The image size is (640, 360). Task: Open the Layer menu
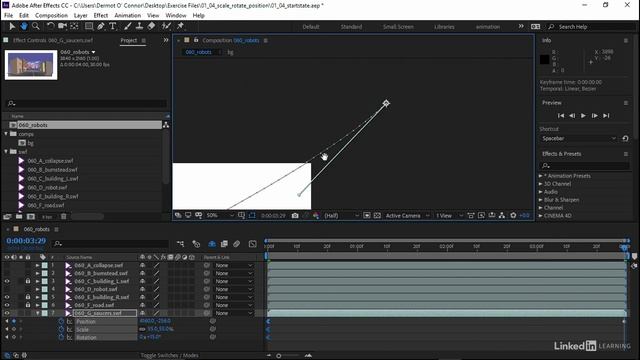coord(80,16)
